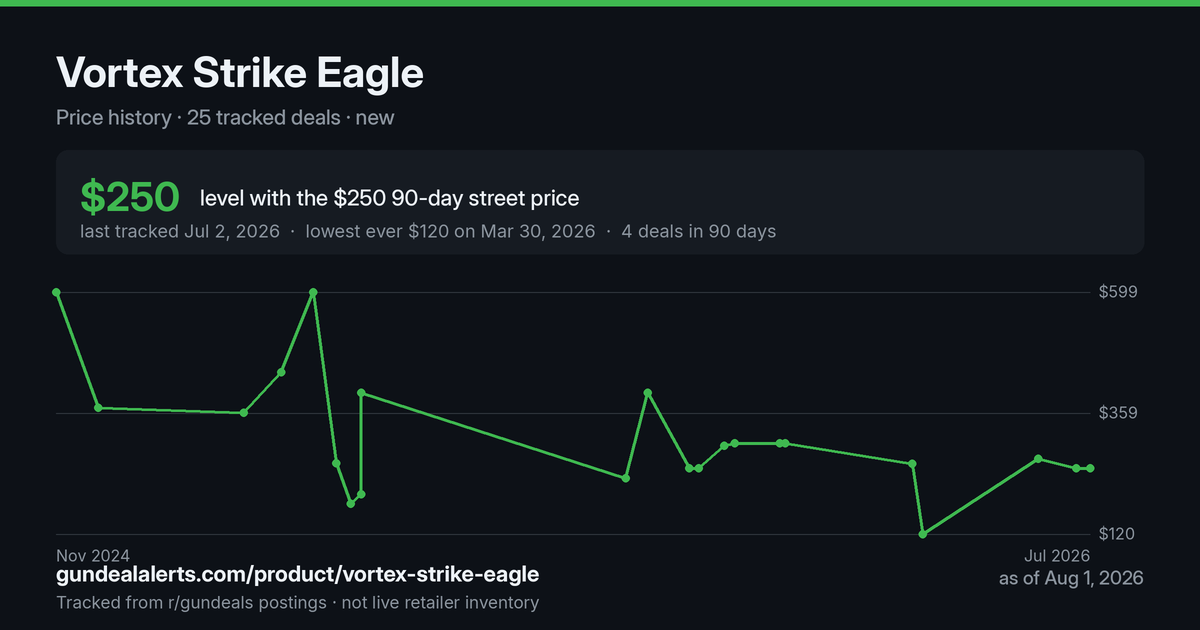
Task: Click the $120 y-axis label
Action: coord(1118,534)
